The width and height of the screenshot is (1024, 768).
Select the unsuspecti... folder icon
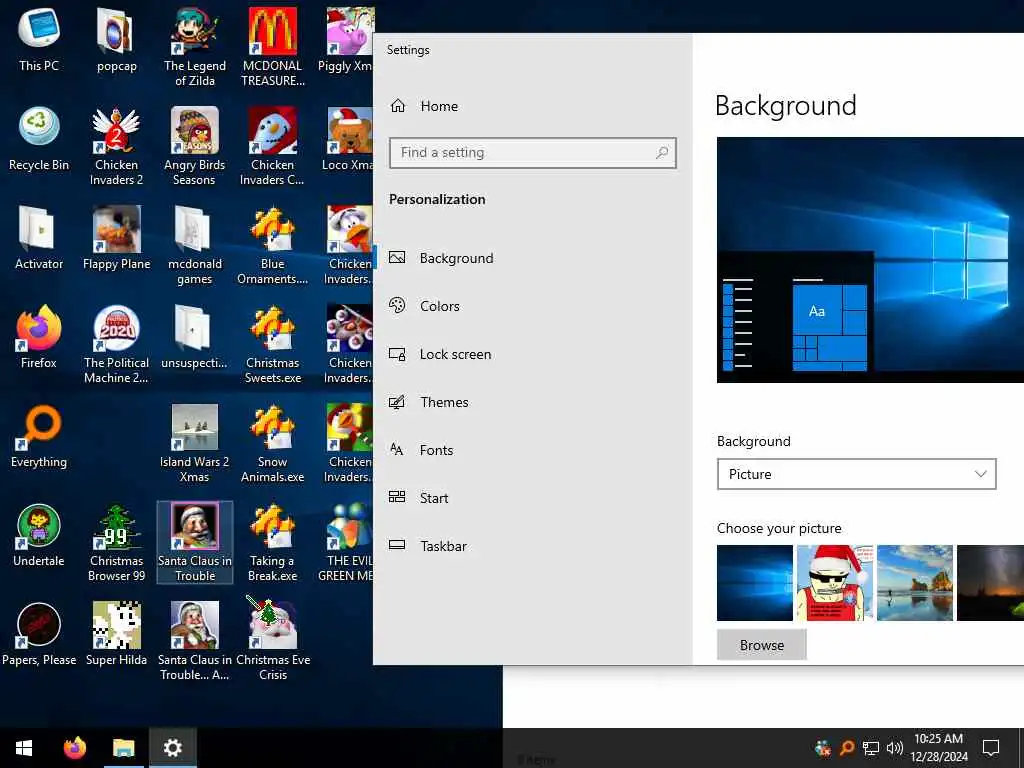pos(195,338)
